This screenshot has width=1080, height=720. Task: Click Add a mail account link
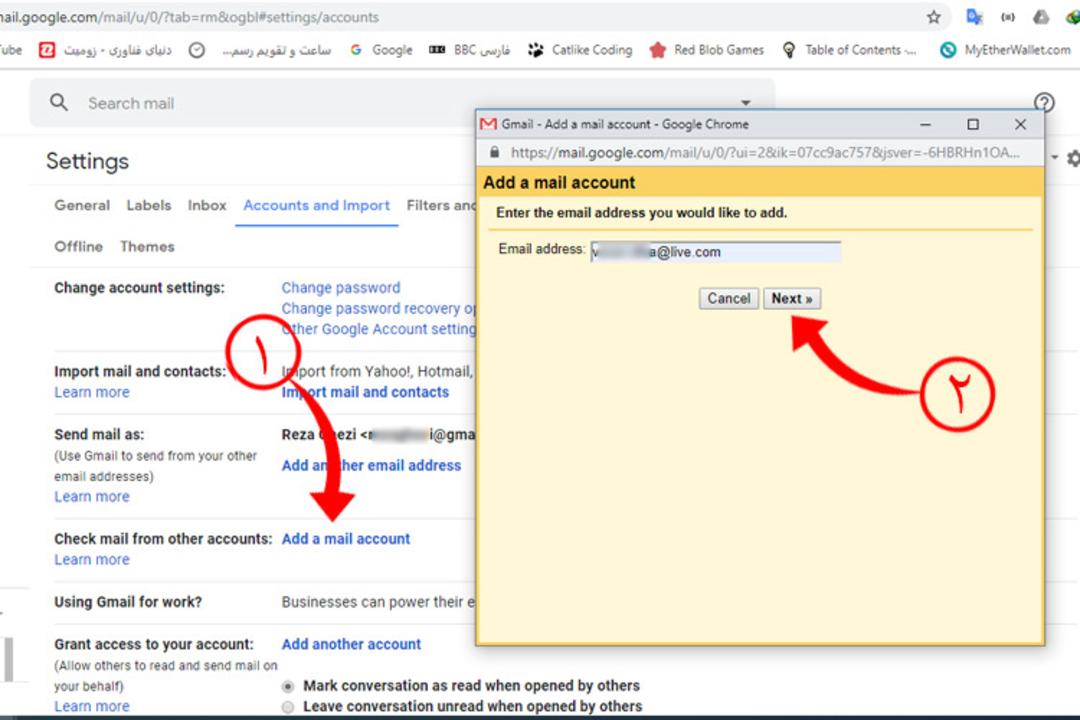pyautogui.click(x=346, y=539)
